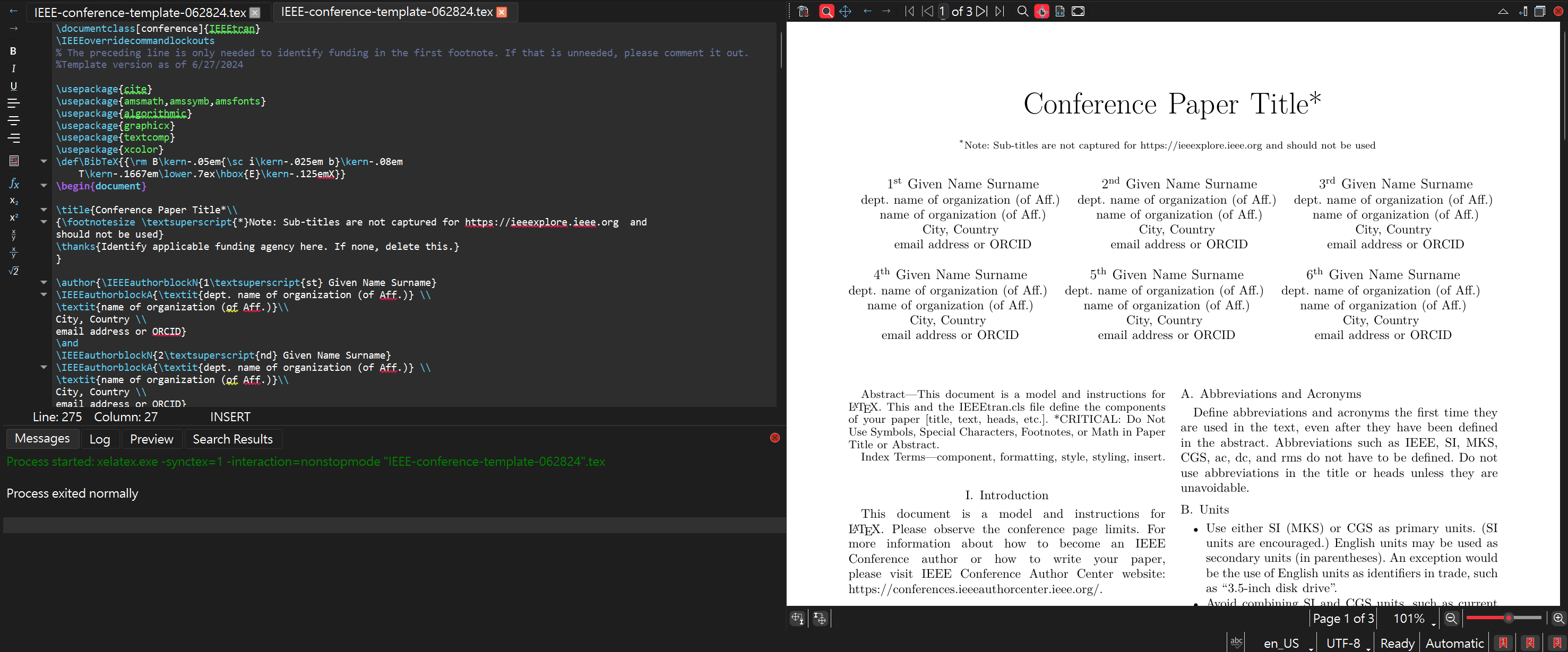Go to previous PDF page

click(927, 11)
